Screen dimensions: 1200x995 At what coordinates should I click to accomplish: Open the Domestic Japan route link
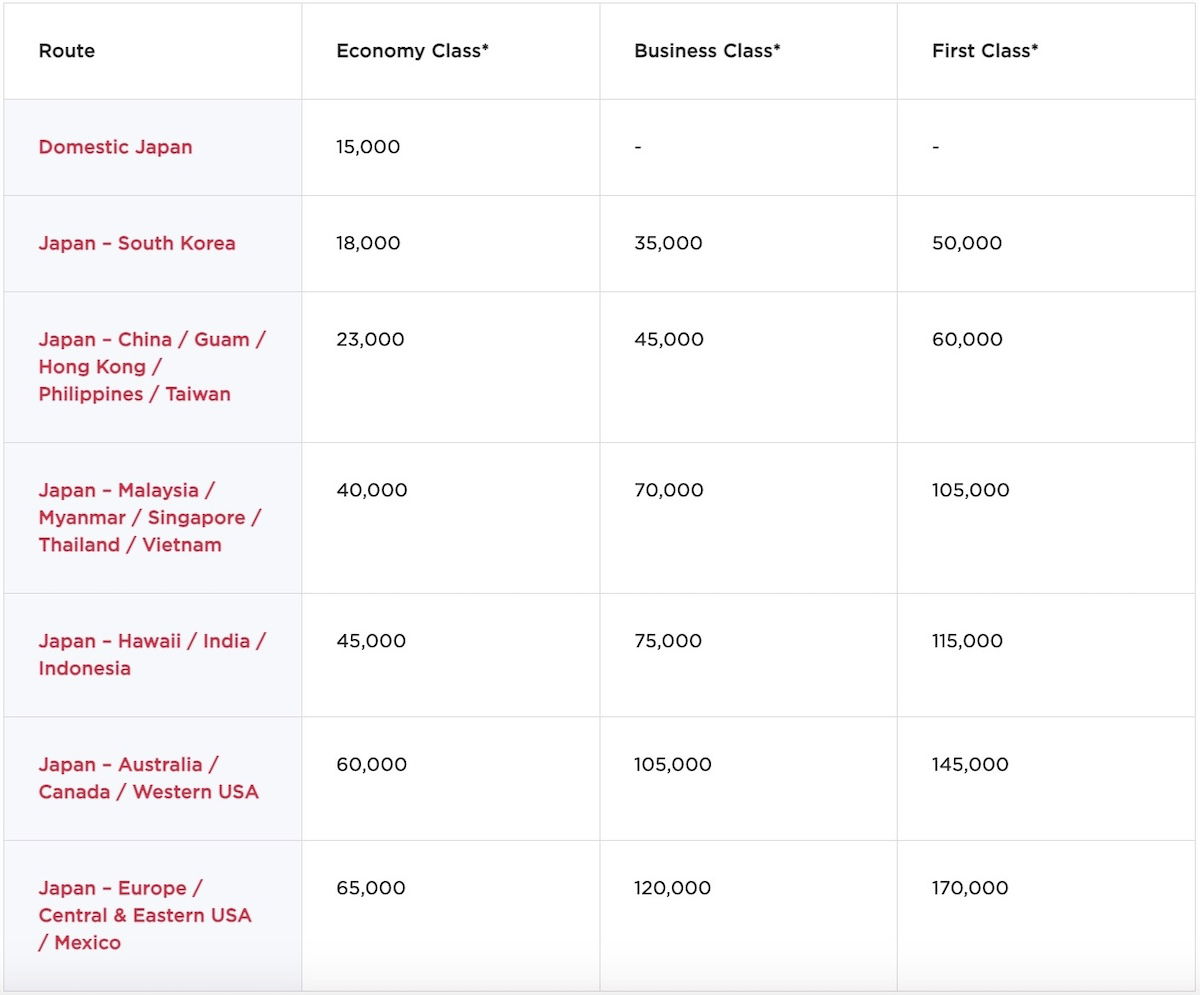115,147
